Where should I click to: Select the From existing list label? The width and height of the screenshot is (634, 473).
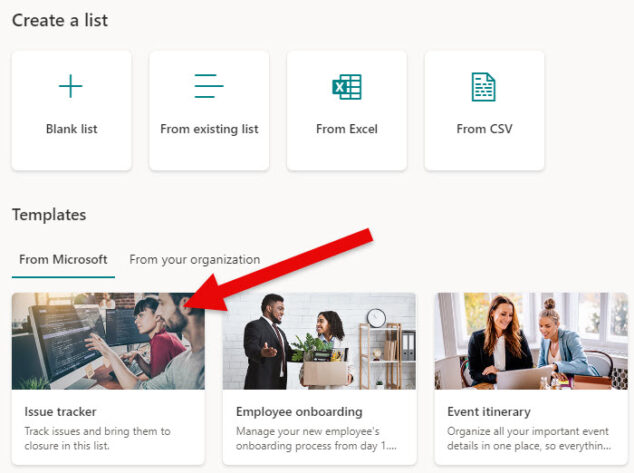point(209,129)
